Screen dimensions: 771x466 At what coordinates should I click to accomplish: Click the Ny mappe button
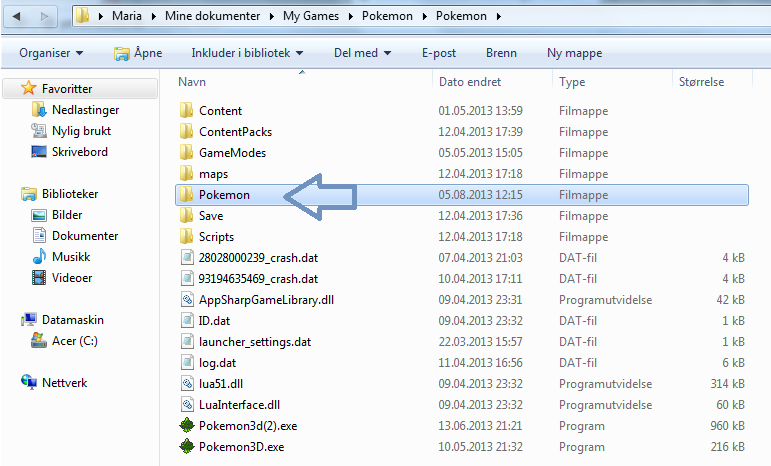pos(574,52)
